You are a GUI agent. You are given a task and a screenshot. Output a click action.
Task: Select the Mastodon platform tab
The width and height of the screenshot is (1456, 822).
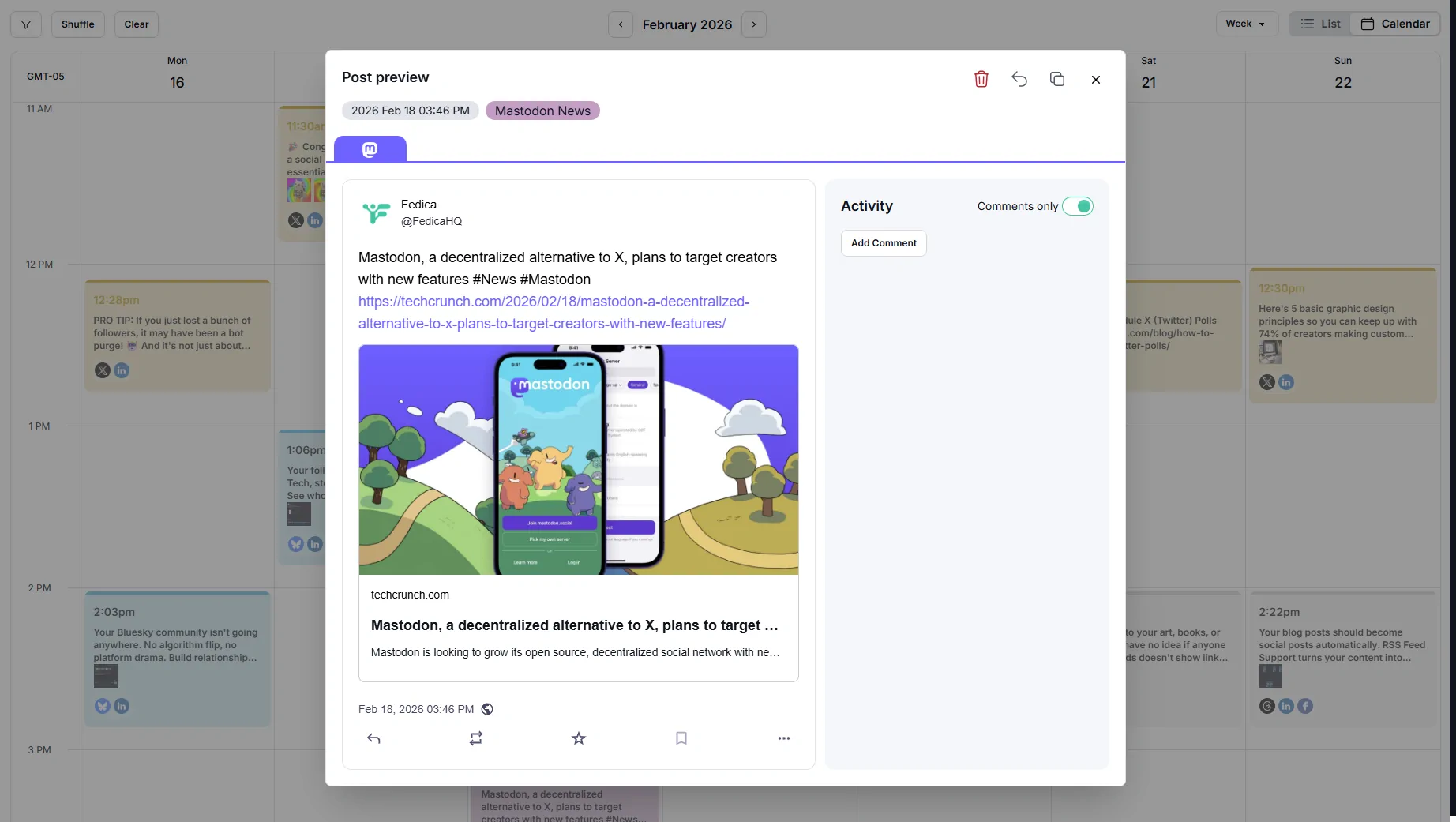tap(370, 149)
